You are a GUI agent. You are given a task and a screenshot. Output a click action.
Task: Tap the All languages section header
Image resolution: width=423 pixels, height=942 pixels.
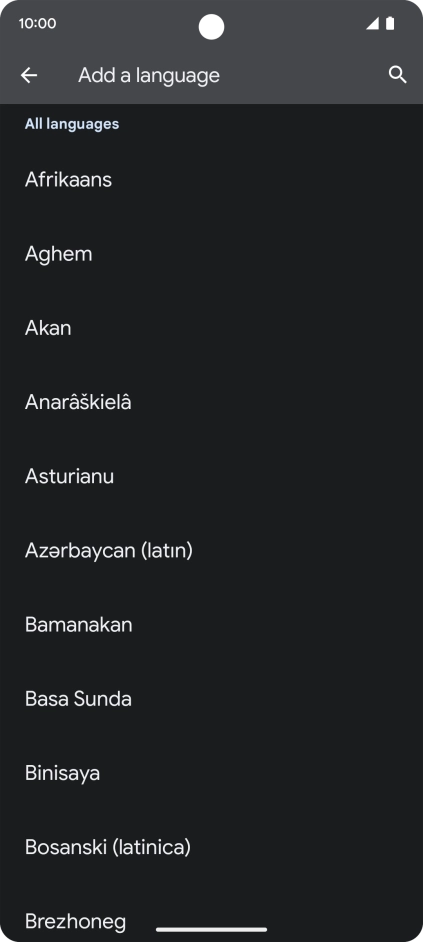pyautogui.click(x=72, y=124)
